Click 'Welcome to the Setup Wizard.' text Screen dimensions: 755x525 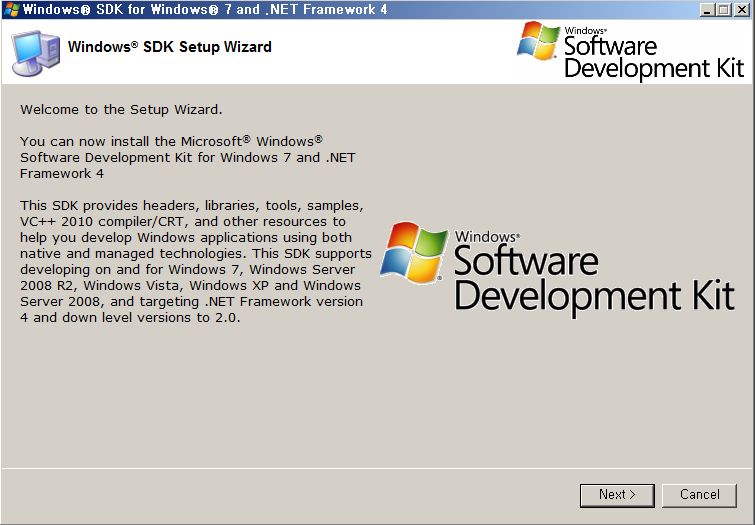(121, 110)
